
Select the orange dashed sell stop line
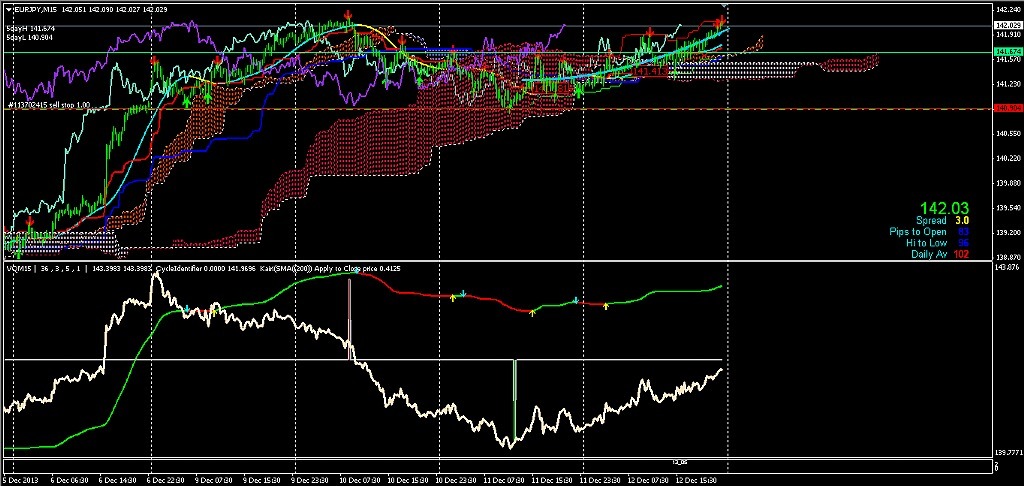pyautogui.click(x=496, y=109)
